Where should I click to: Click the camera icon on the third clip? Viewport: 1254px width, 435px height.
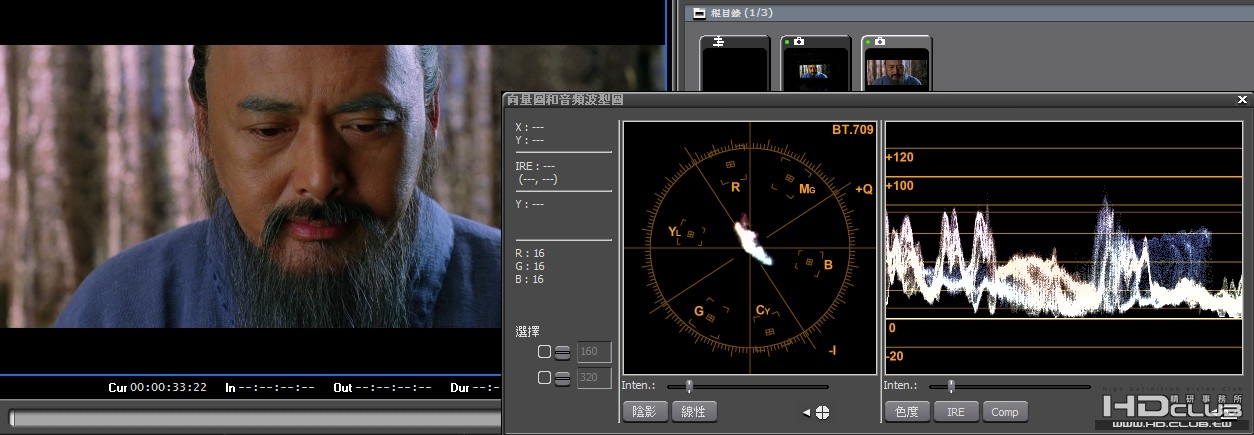click(880, 42)
